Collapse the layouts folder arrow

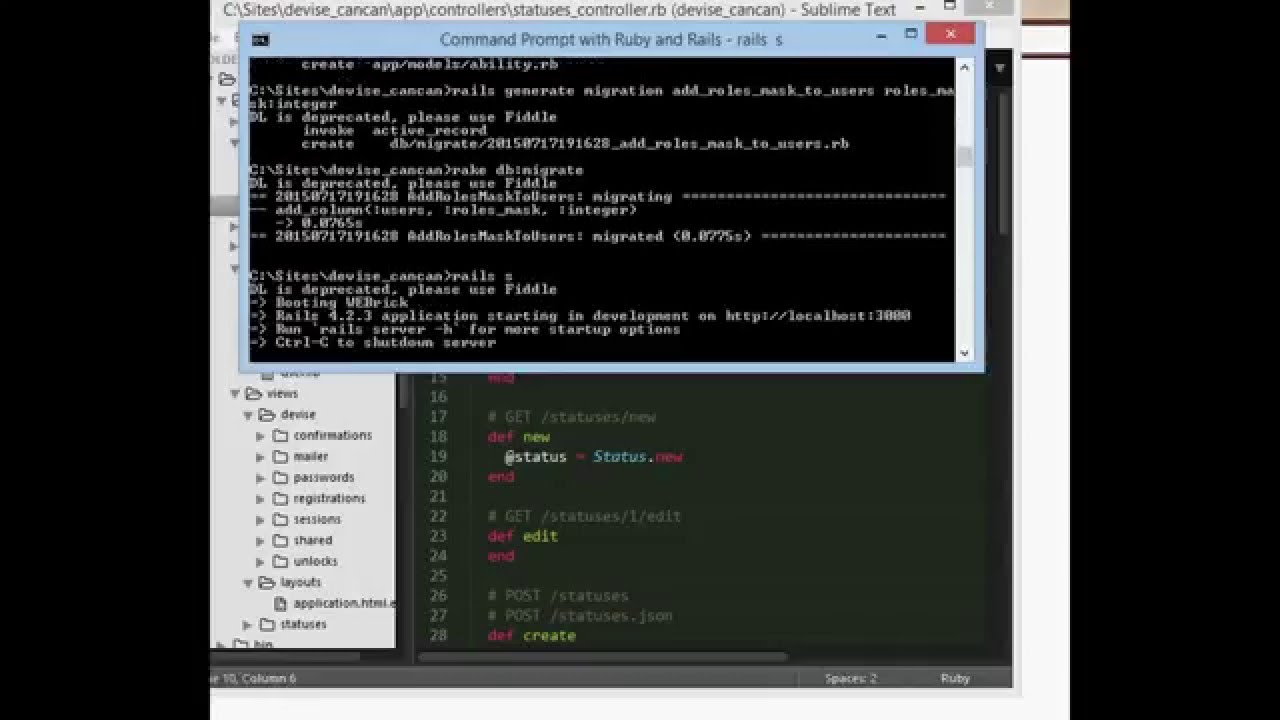248,582
